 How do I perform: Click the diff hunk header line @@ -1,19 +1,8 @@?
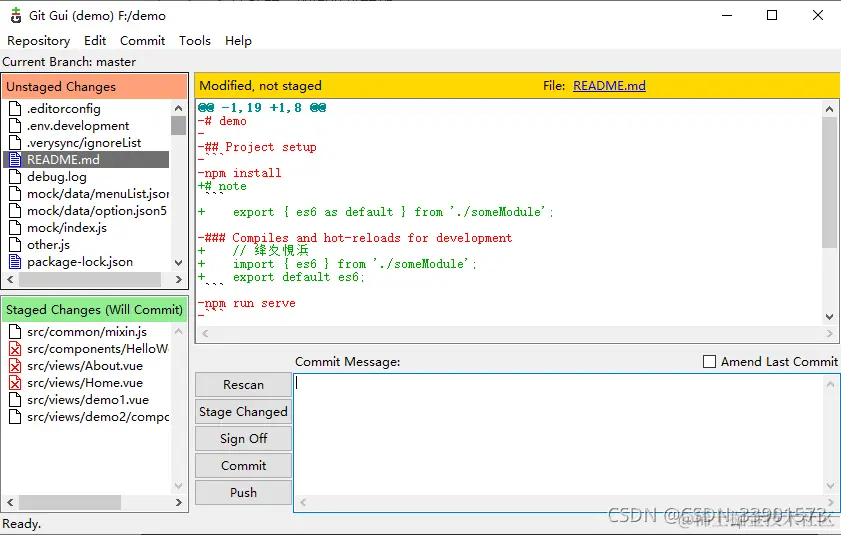262,108
